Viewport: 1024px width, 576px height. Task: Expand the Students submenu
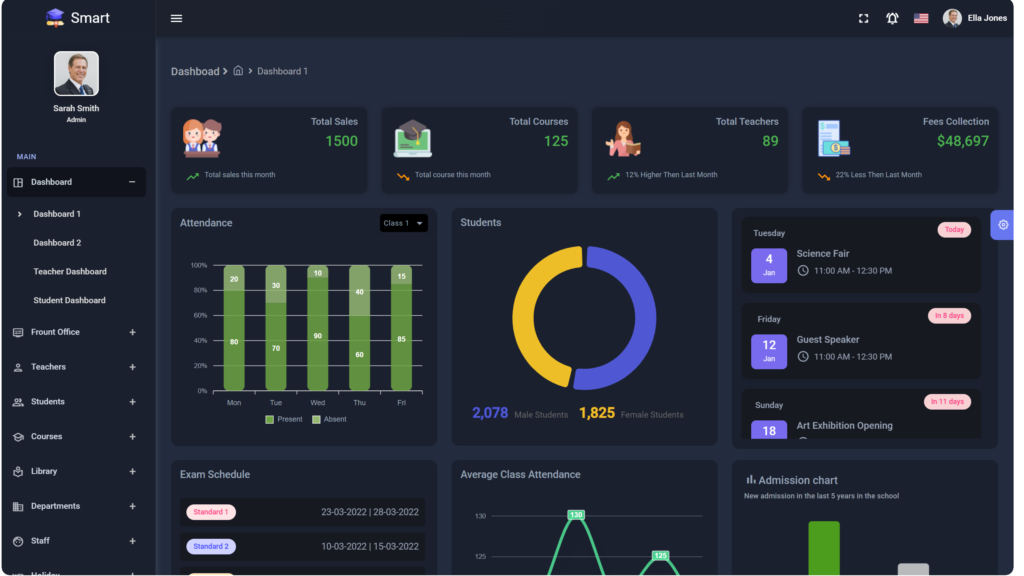[133, 402]
